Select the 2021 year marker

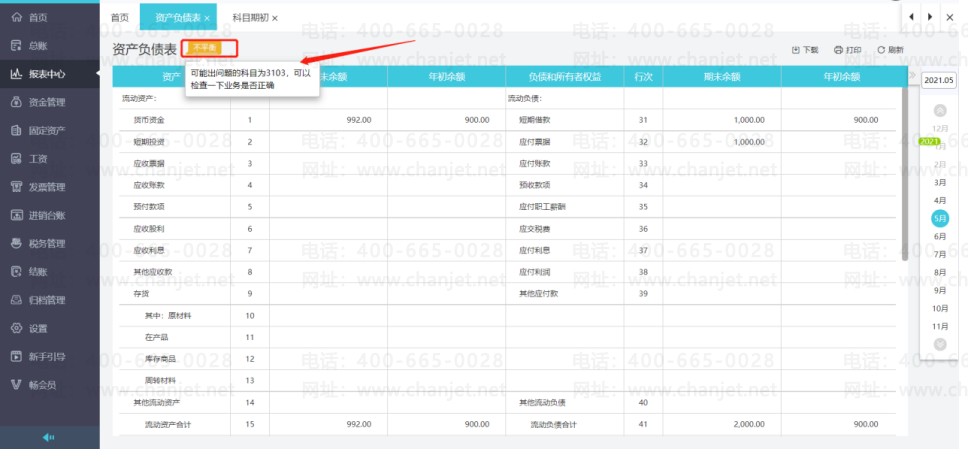[x=929, y=141]
